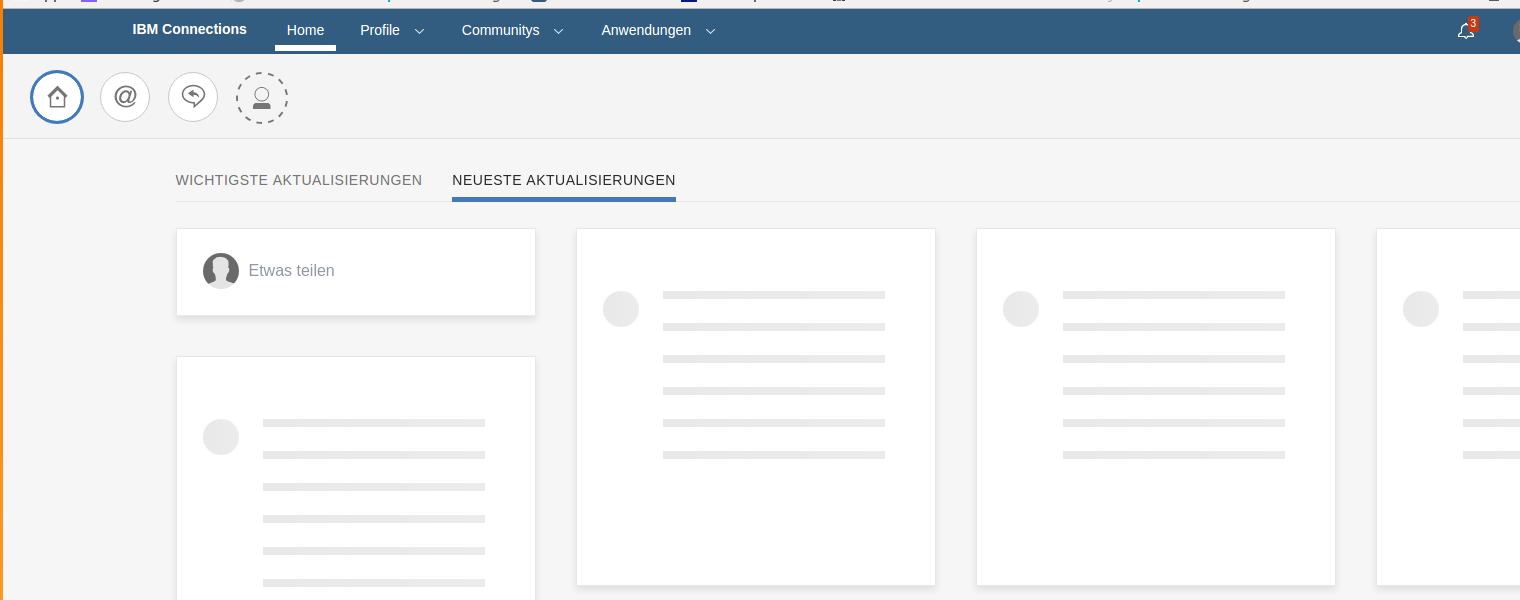Select the Neueste Aktualisierungen tab
This screenshot has width=1520, height=600.
tap(564, 180)
